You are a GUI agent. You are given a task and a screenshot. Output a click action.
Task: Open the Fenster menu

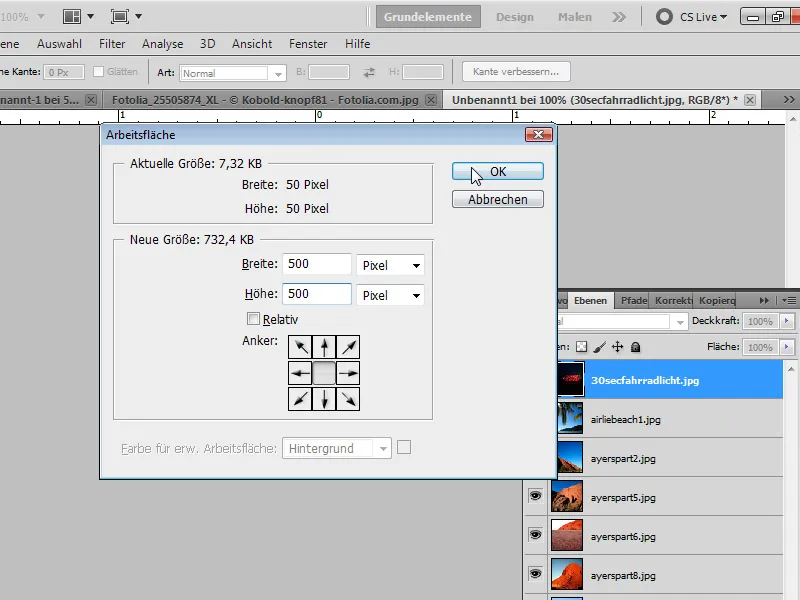[x=308, y=44]
